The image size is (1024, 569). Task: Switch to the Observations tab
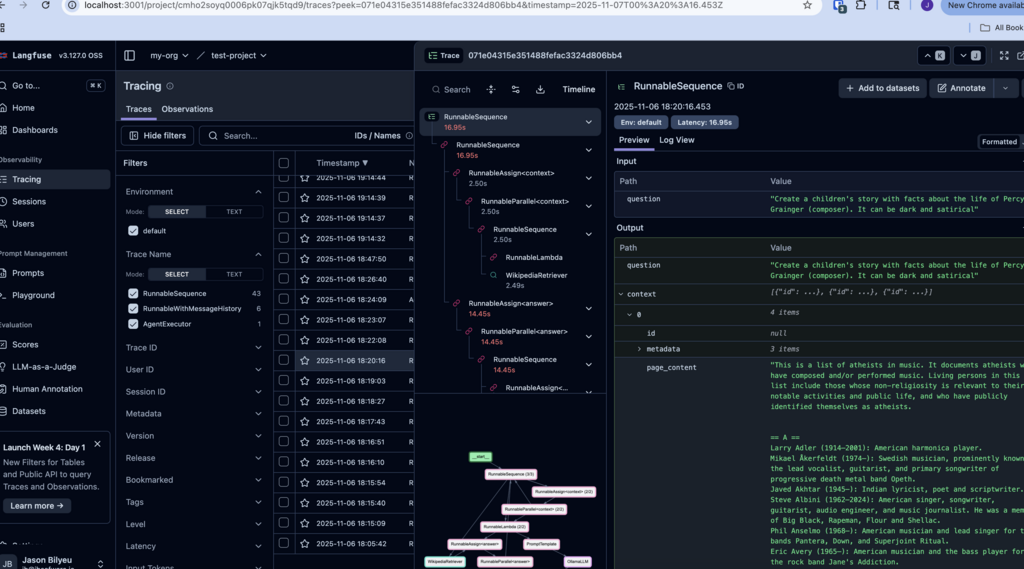(187, 109)
